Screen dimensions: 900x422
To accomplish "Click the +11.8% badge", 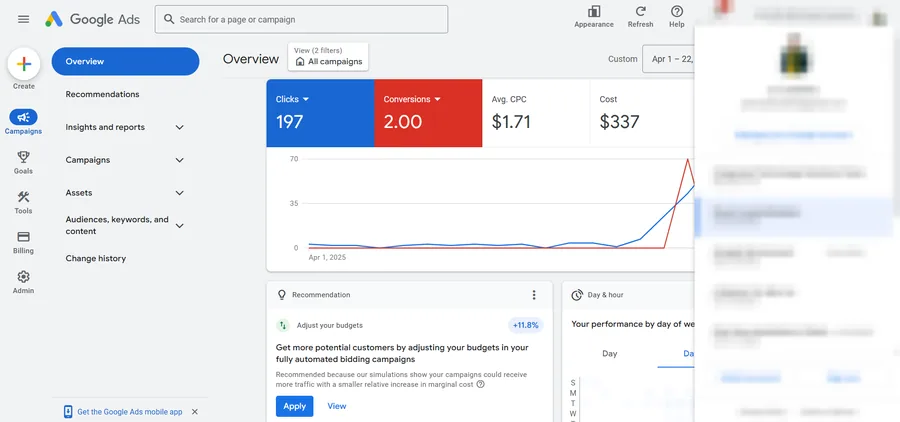I will point(526,326).
